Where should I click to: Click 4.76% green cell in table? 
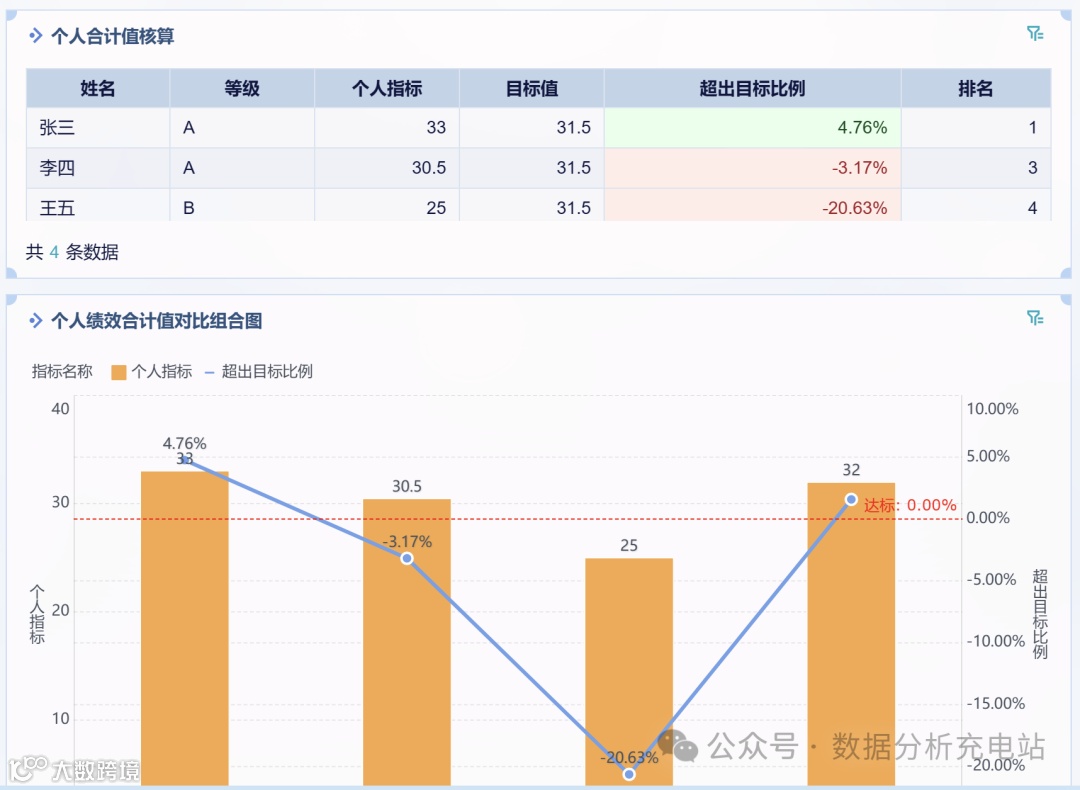(x=752, y=127)
